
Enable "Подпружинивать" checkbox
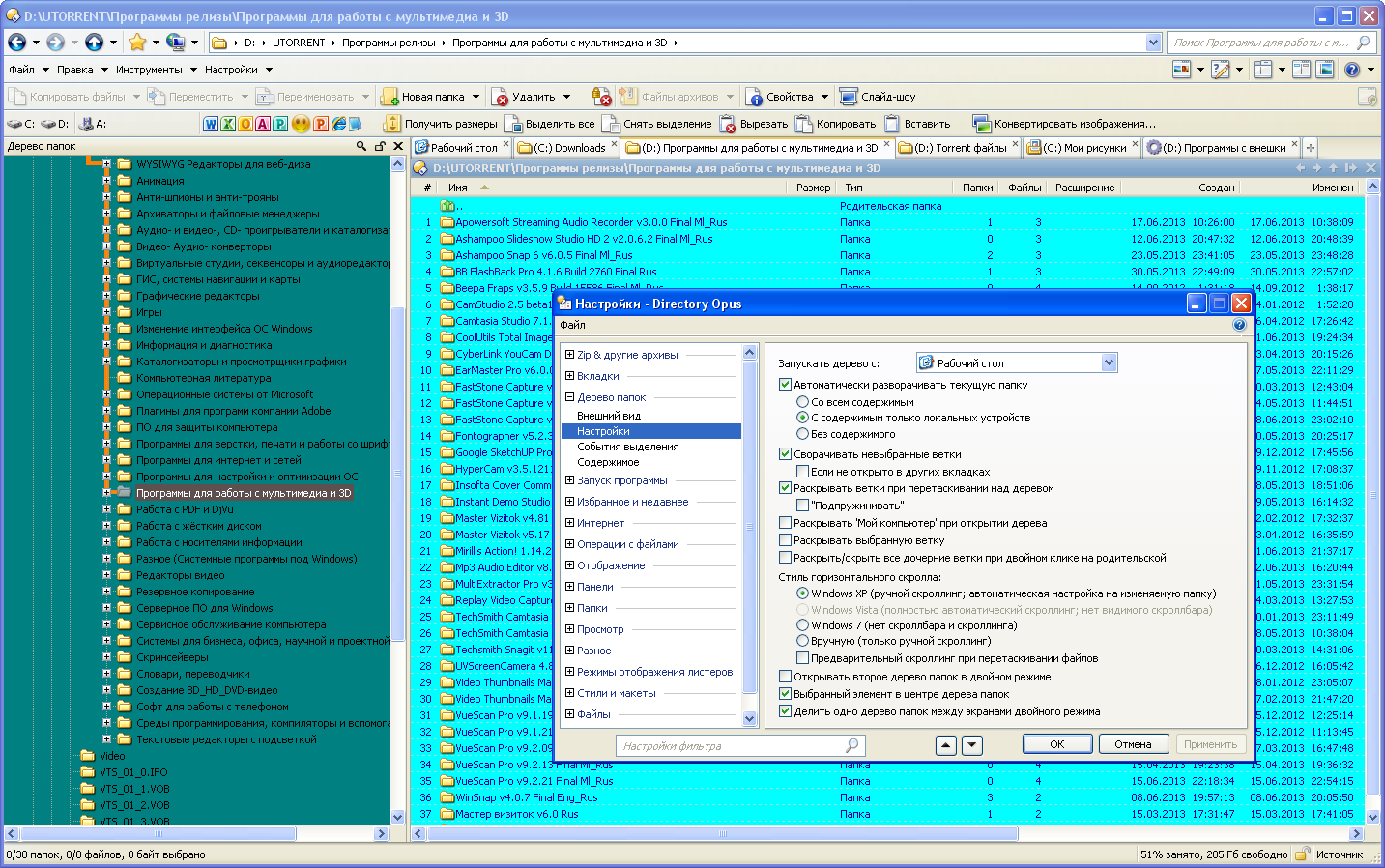click(803, 506)
